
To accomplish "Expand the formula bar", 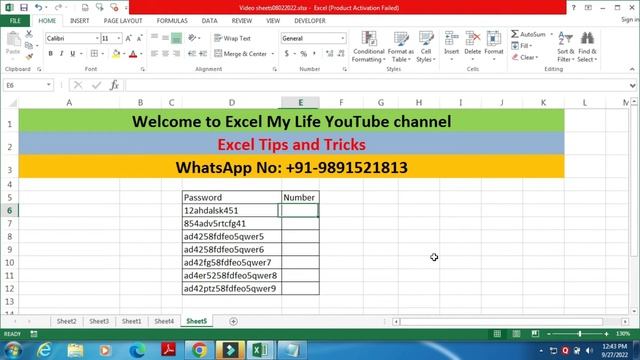I will point(632,85).
